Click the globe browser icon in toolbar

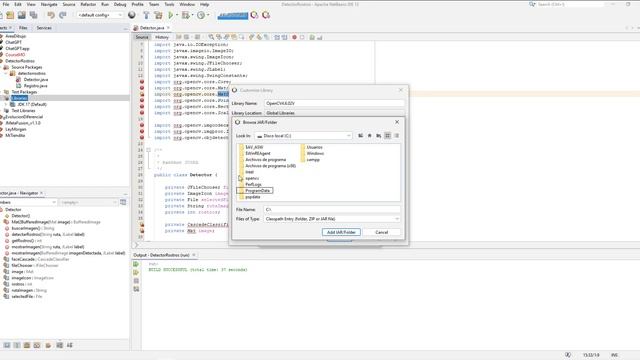[132, 15]
